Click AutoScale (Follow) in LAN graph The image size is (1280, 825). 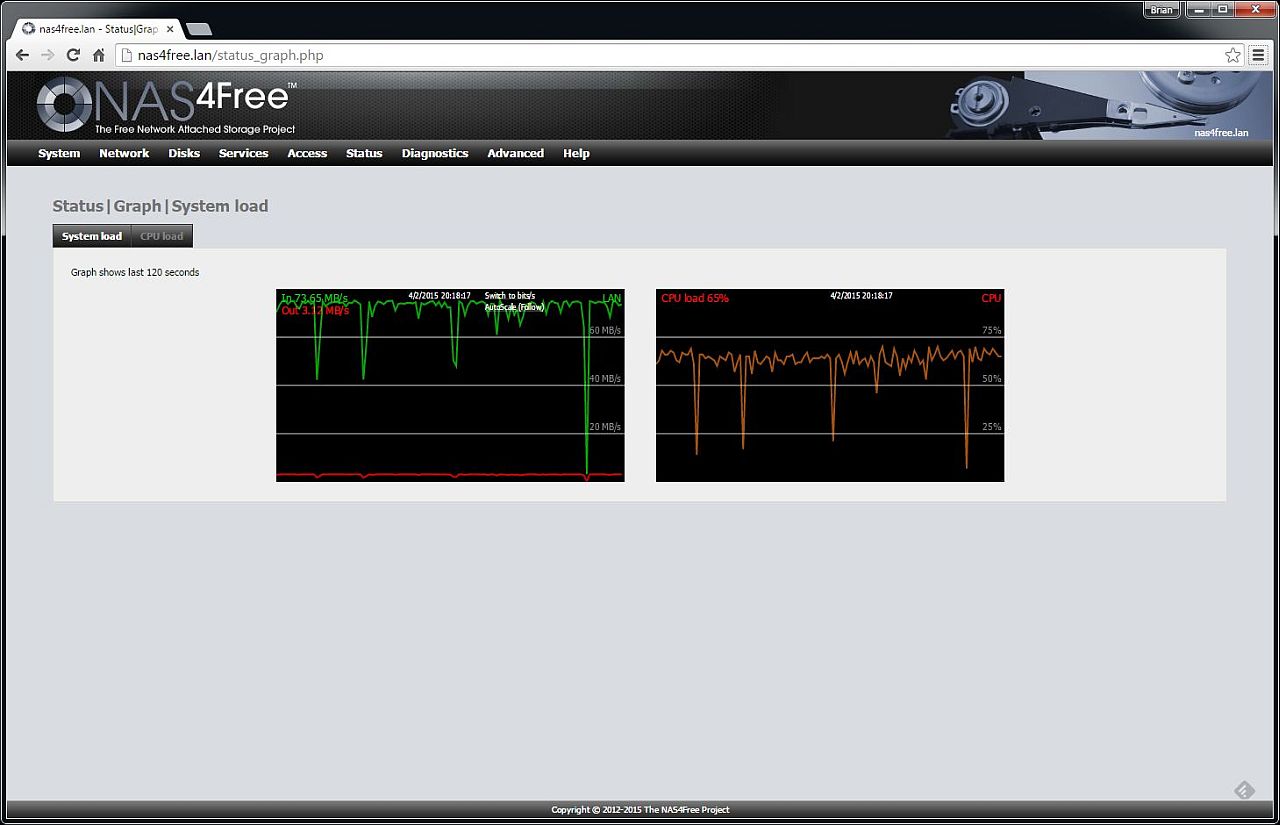tap(514, 307)
